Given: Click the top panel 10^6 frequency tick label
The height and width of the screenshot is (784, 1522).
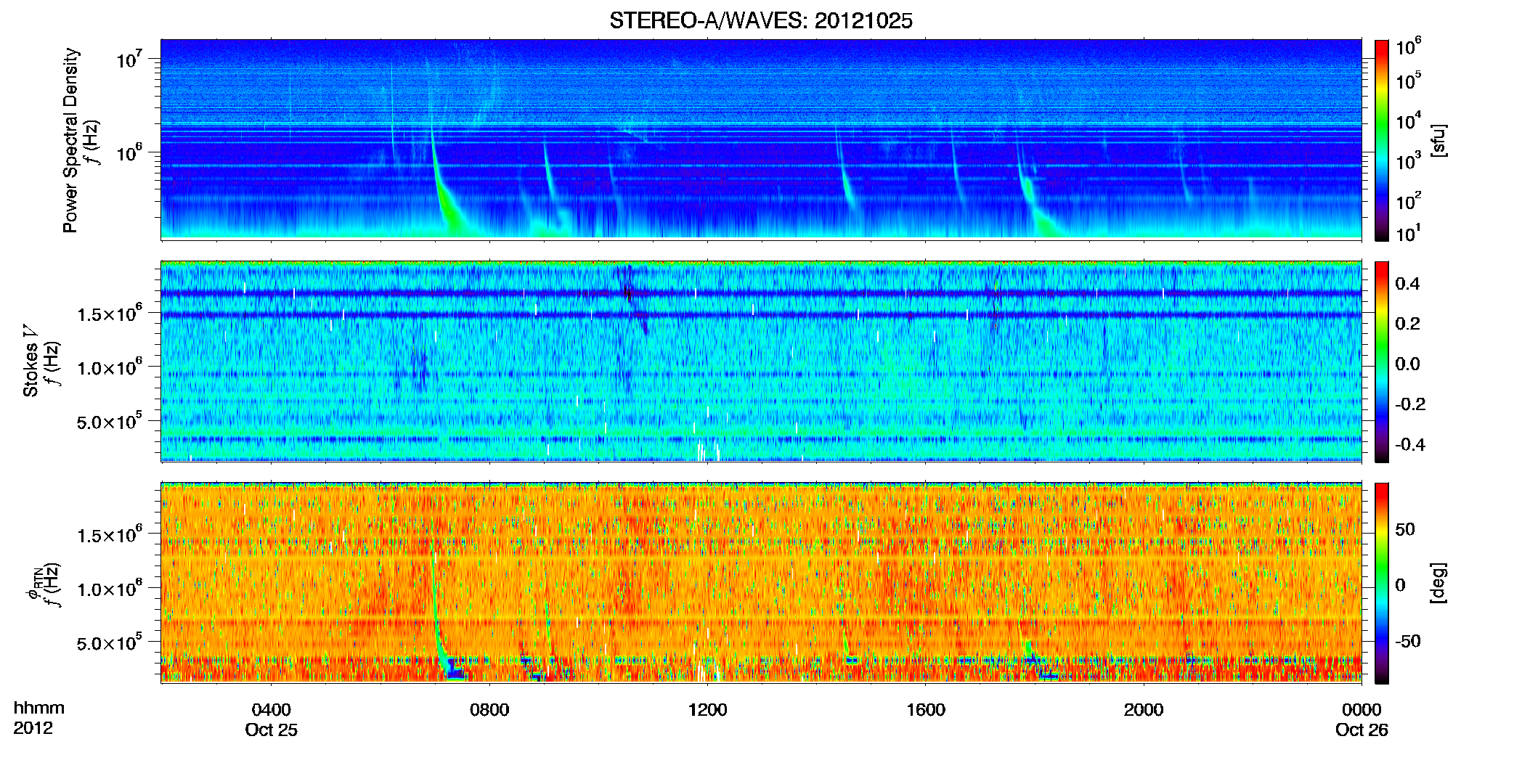Looking at the screenshot, I should 131,152.
